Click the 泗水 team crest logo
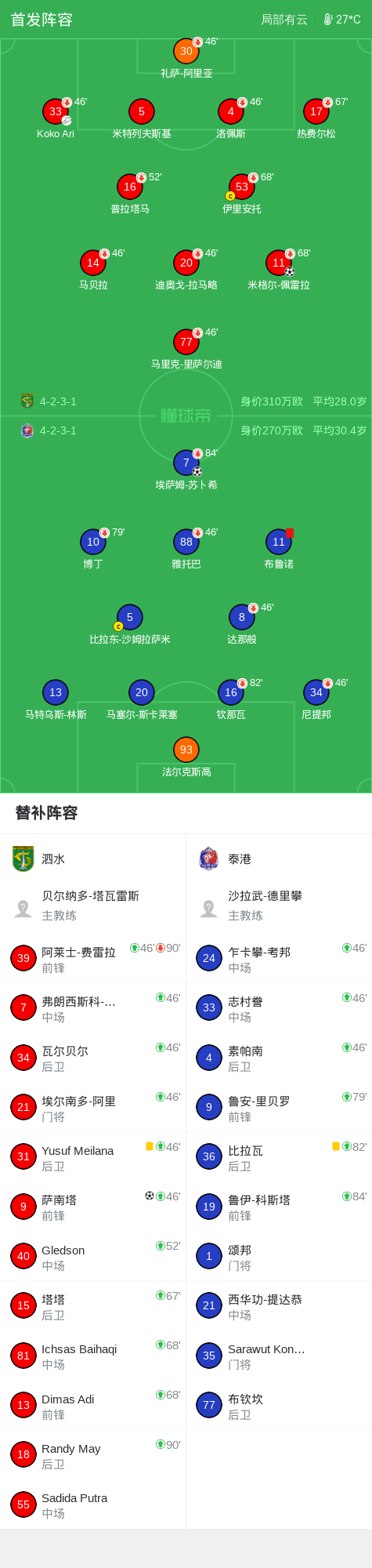The image size is (372, 1568). pyautogui.click(x=23, y=858)
